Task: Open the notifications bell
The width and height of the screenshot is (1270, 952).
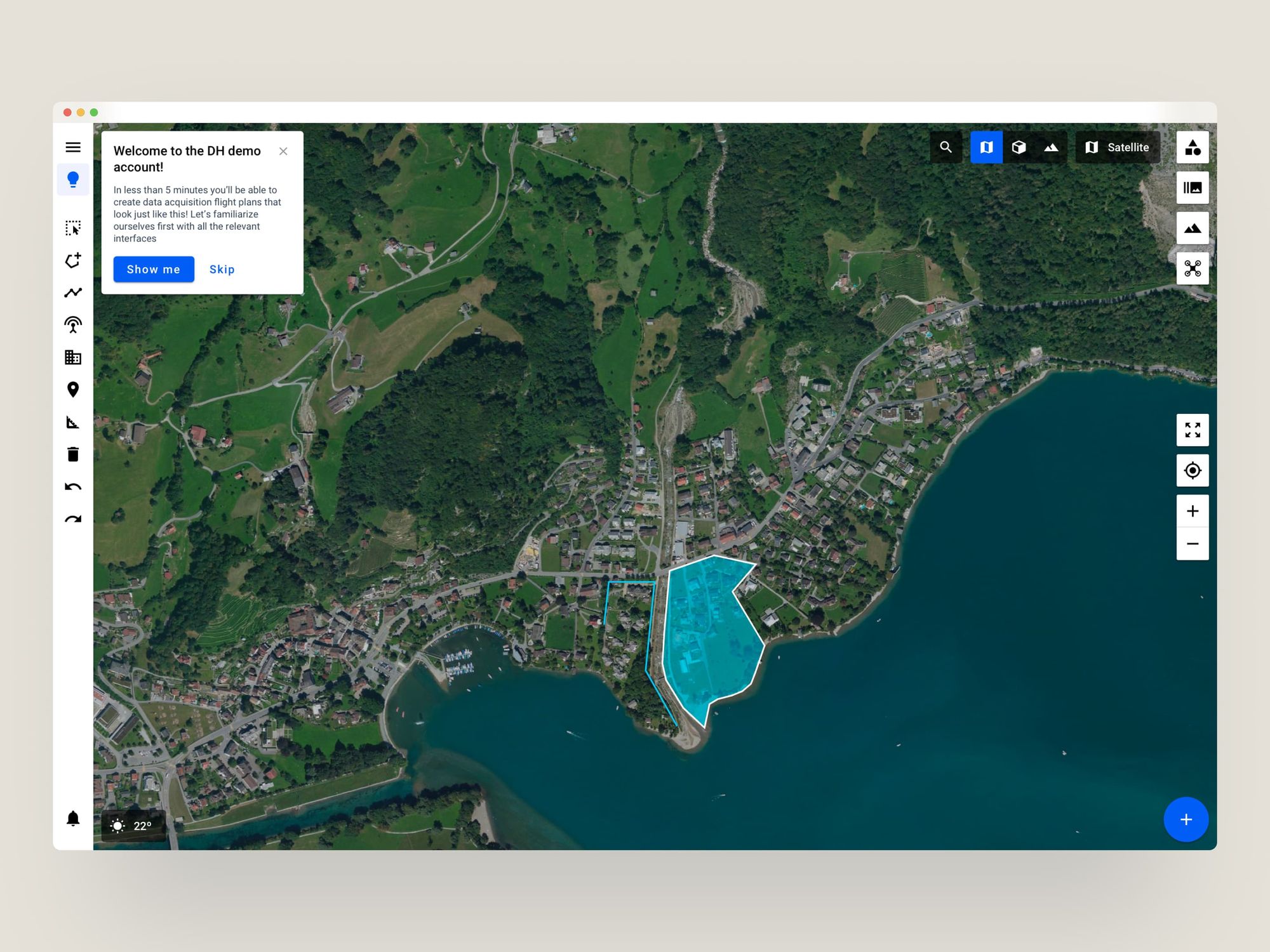Action: [x=73, y=819]
